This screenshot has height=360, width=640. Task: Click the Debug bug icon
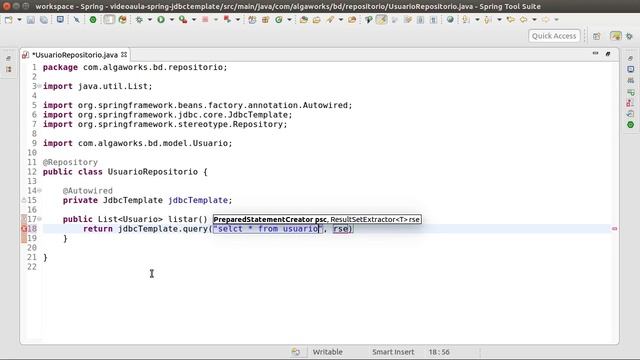tap(139, 20)
